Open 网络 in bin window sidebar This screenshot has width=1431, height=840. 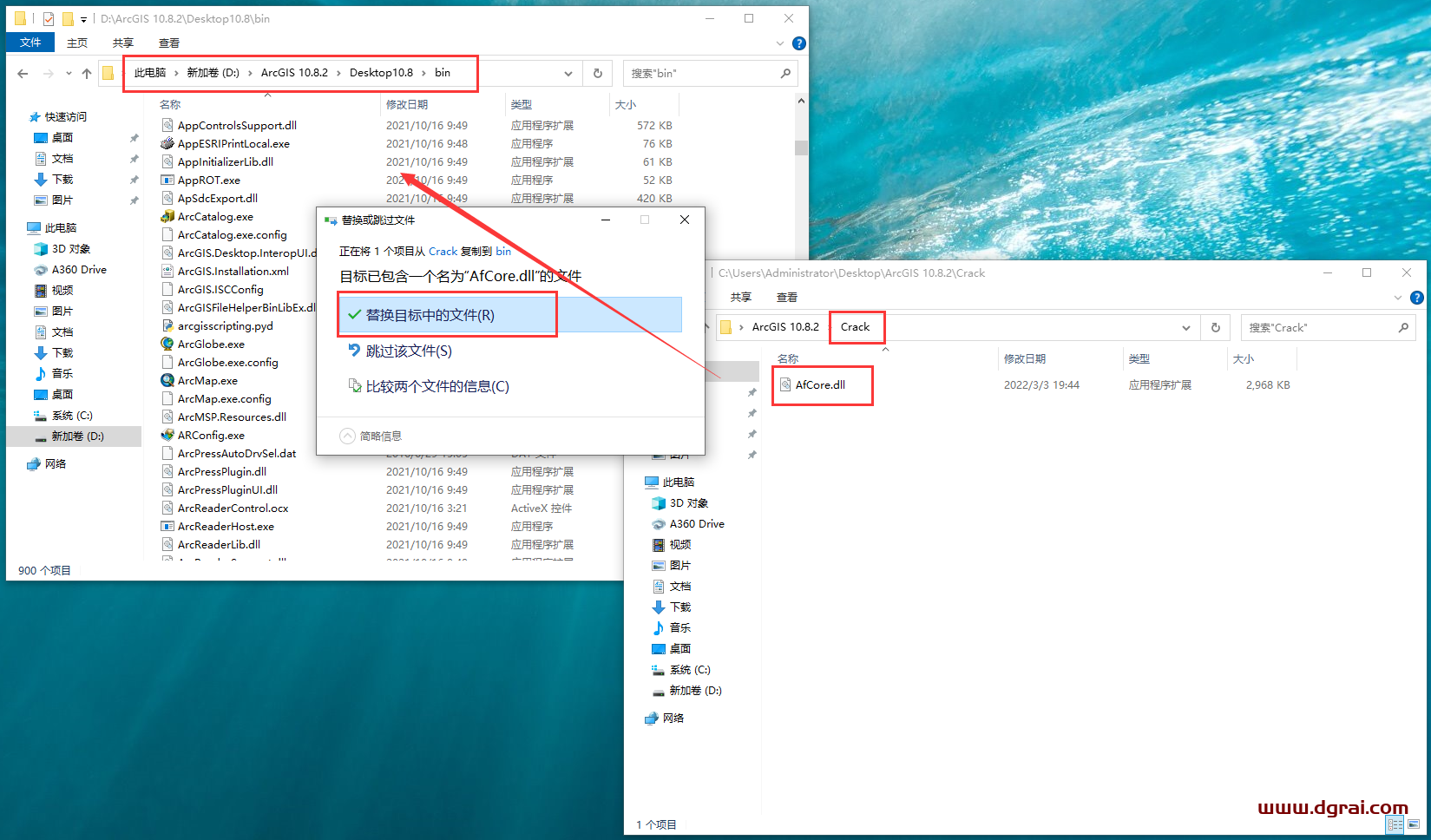[56, 463]
